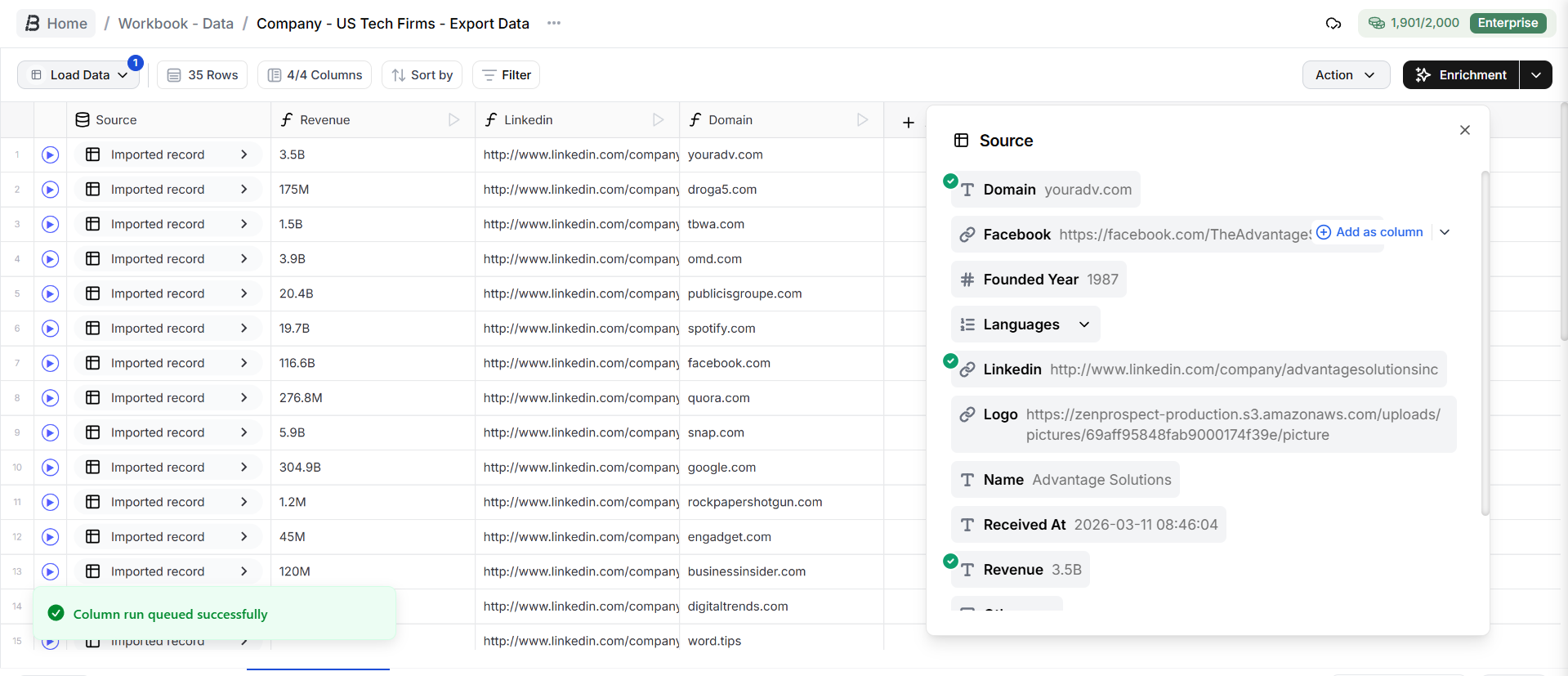Run row 2 with its play icon
The width and height of the screenshot is (1568, 676).
coord(50,190)
